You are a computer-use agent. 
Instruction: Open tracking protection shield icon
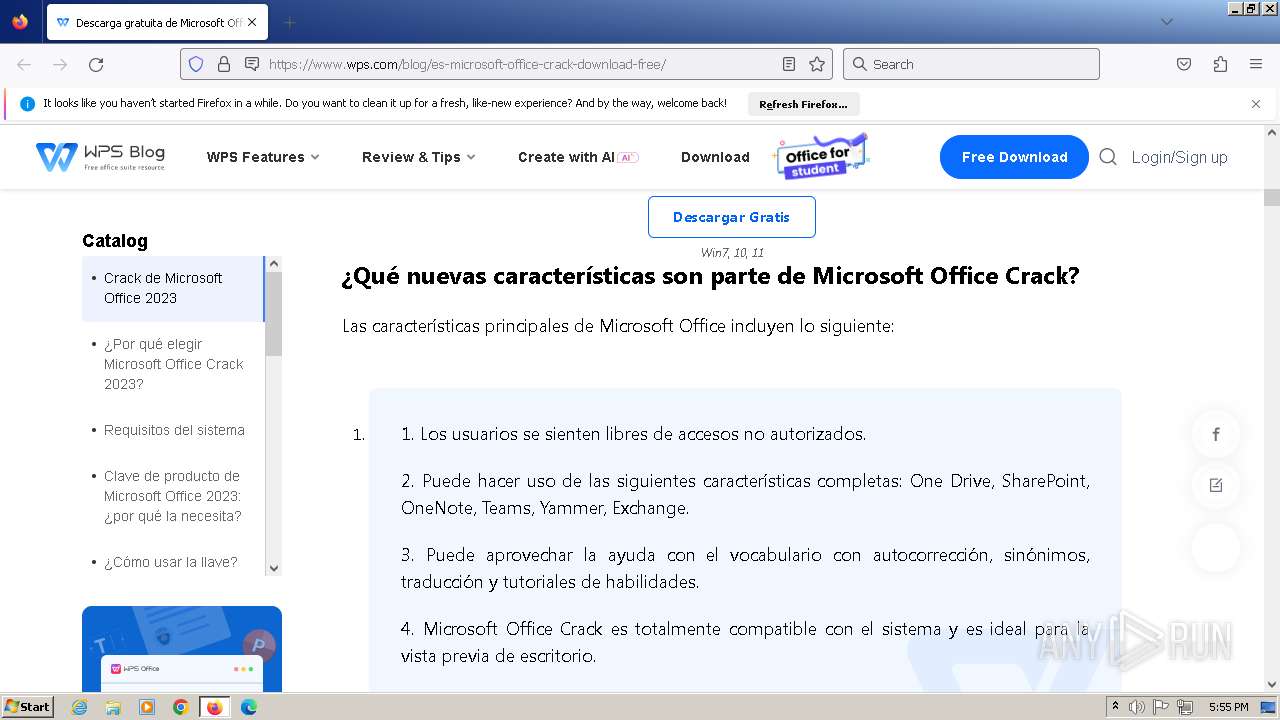pyautogui.click(x=196, y=64)
